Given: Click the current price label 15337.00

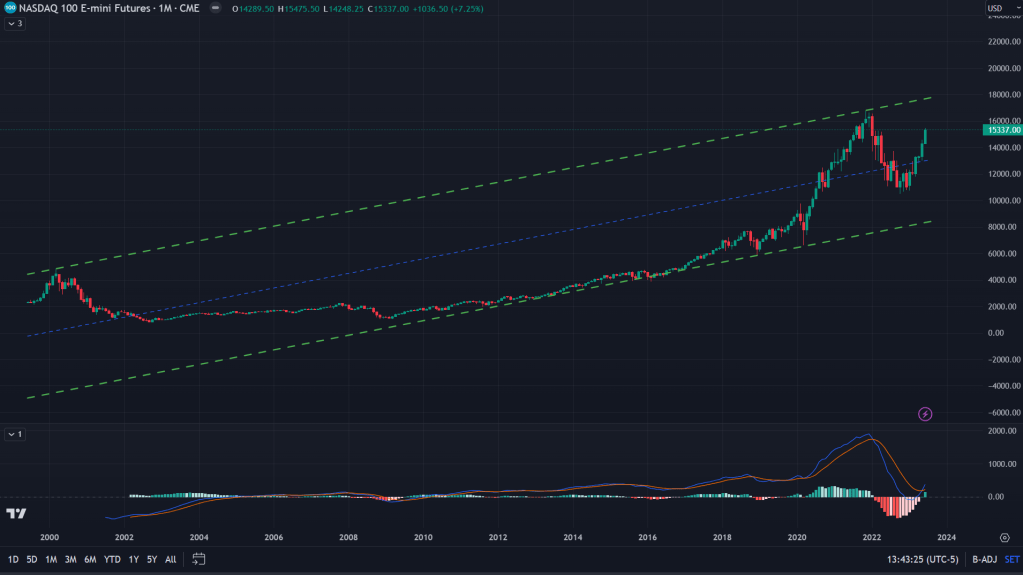Looking at the screenshot, I should 1001,130.
